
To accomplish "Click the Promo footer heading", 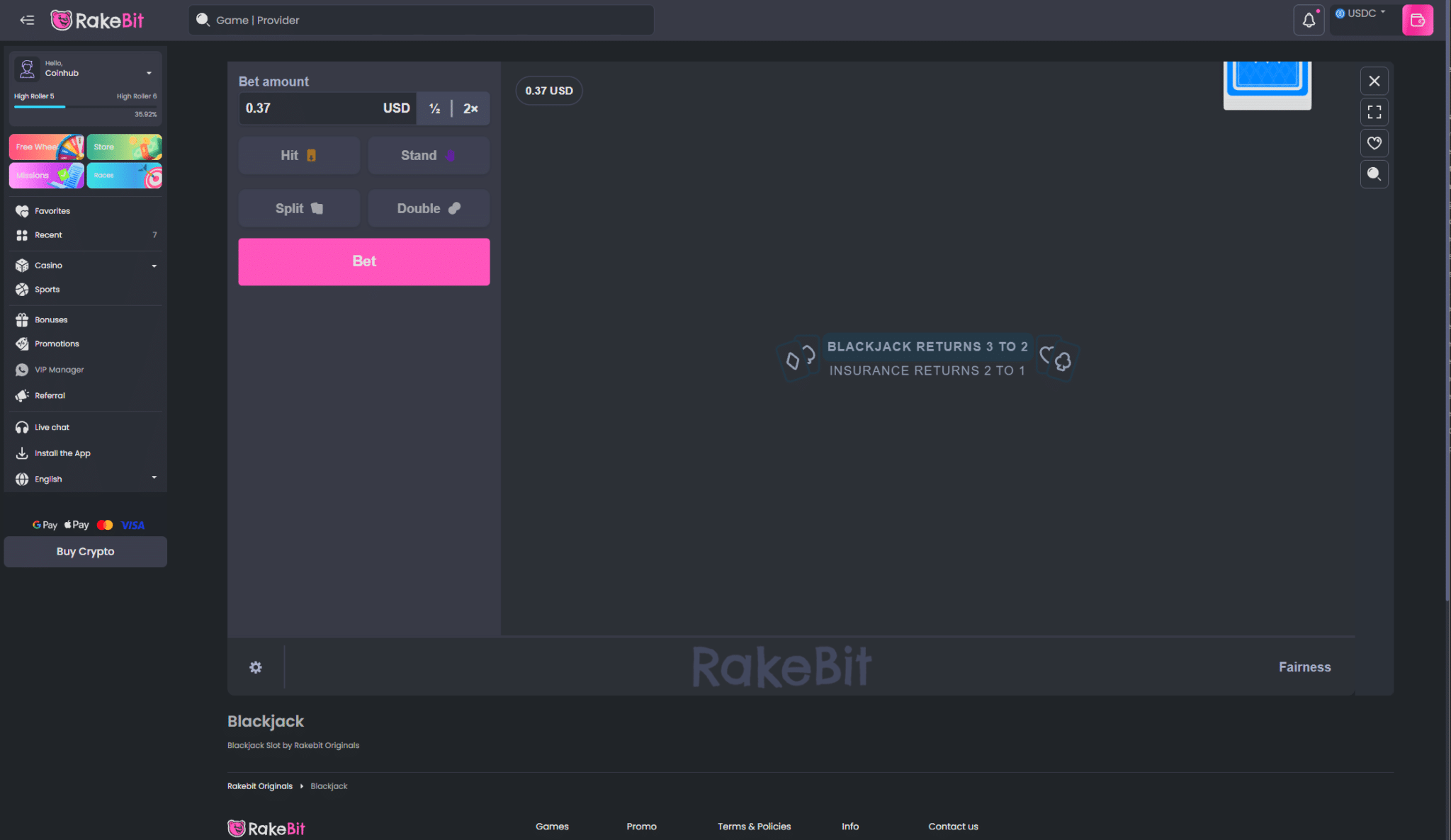I will tap(641, 827).
